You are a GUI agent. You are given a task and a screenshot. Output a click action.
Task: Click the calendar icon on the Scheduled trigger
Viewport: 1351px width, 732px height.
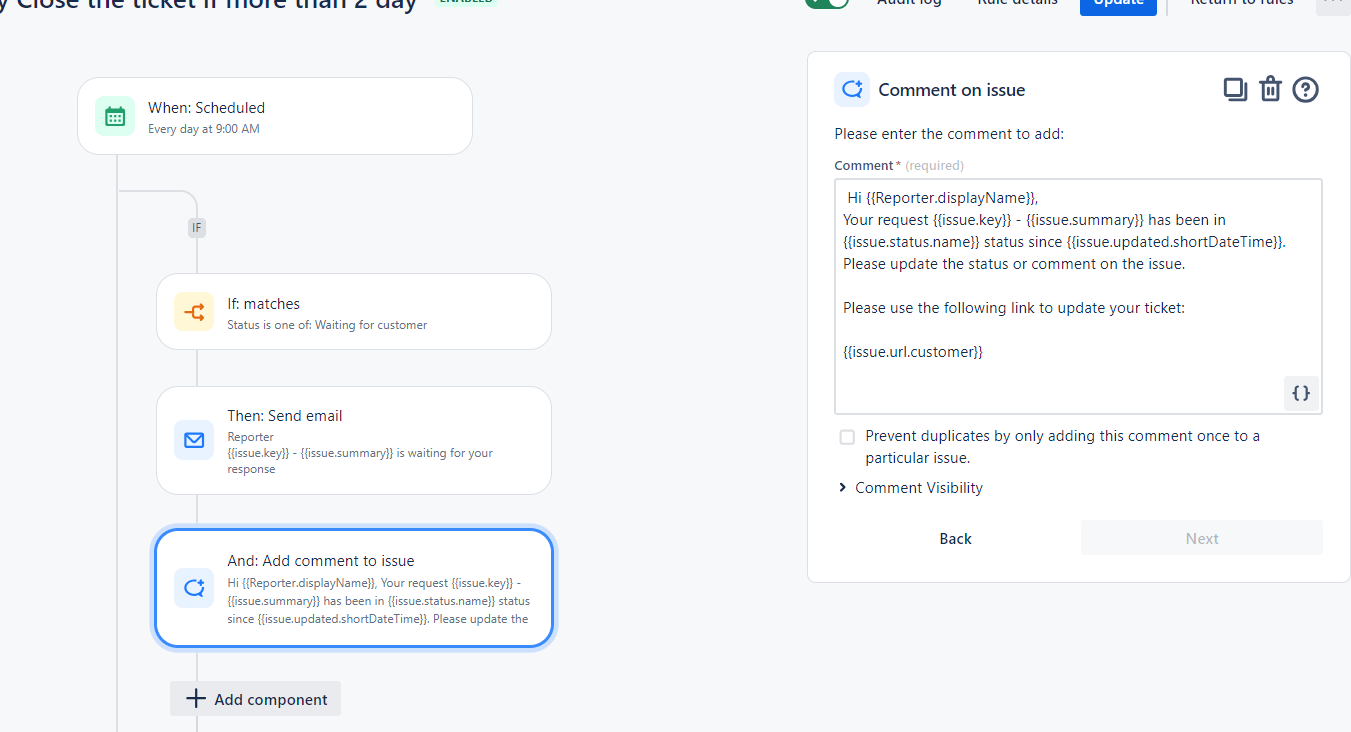tap(115, 116)
